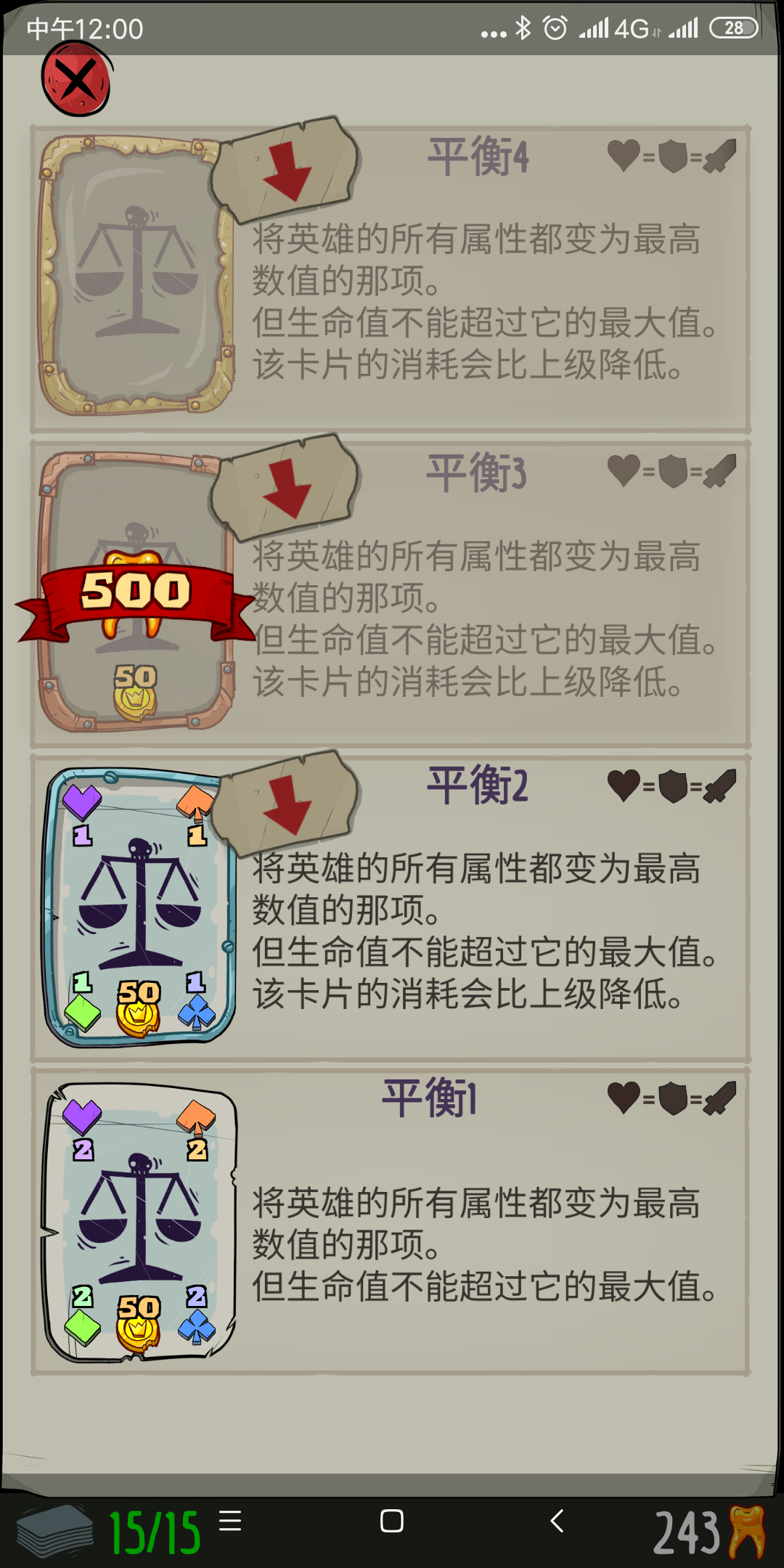This screenshot has height=1568, width=784.
Task: Tap the golden tooth currency icon
Action: pyautogui.click(x=747, y=1532)
